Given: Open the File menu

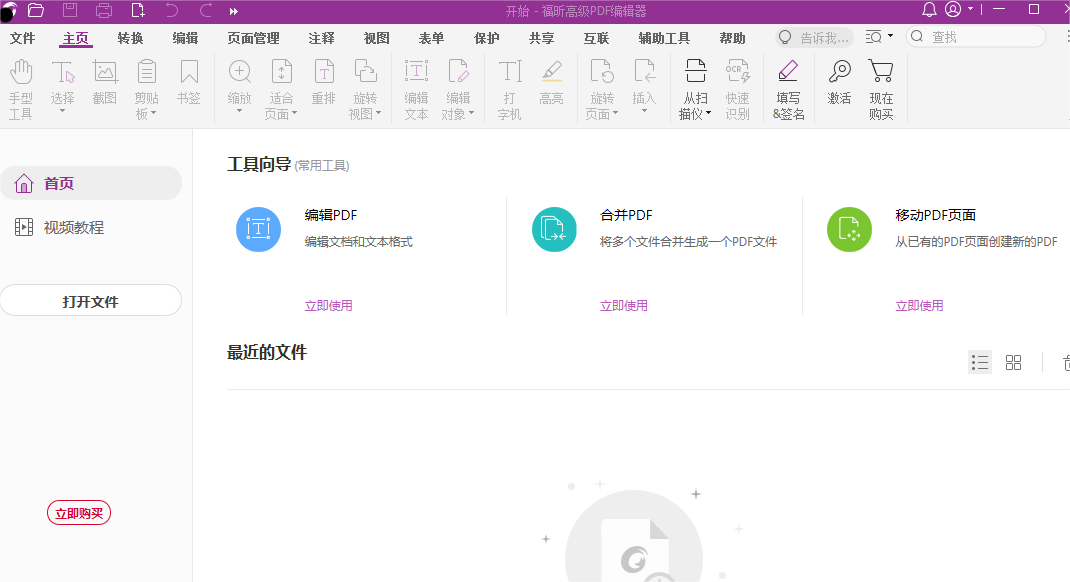Looking at the screenshot, I should tap(22, 37).
